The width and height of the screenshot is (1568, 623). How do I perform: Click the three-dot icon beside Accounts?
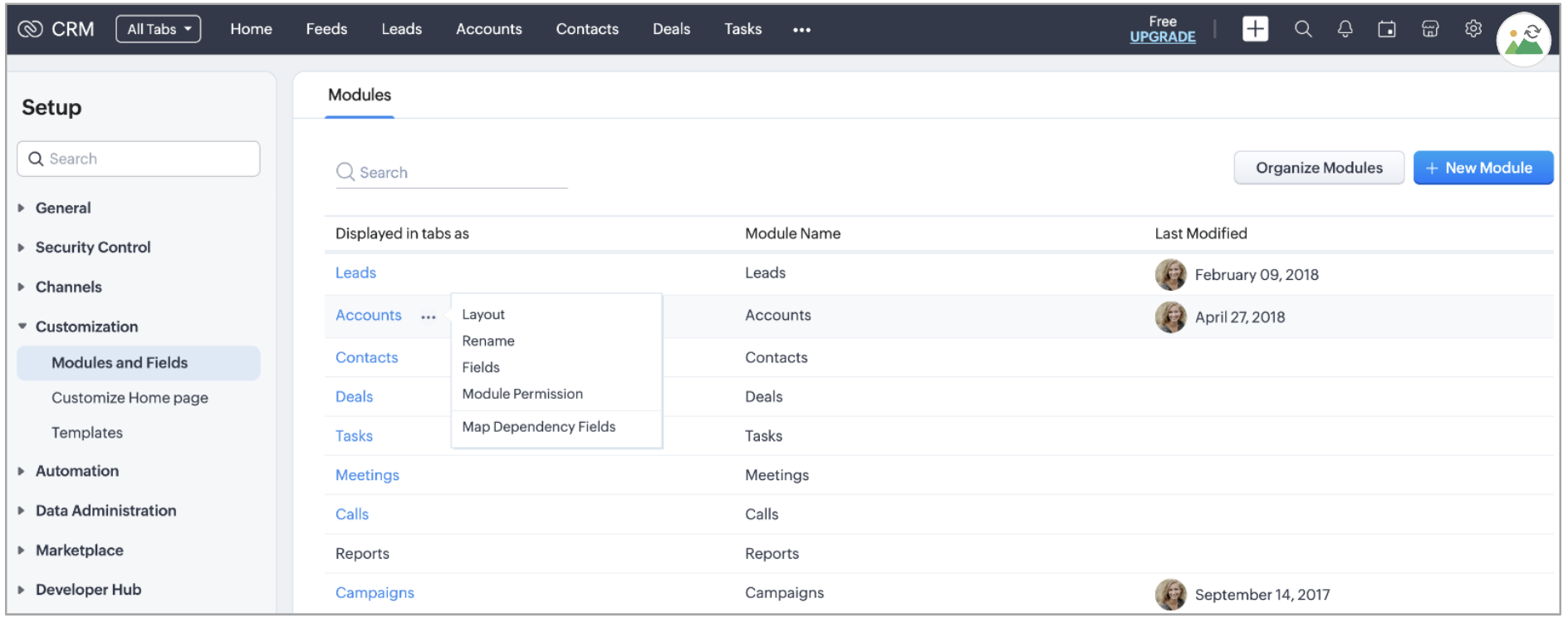(429, 316)
